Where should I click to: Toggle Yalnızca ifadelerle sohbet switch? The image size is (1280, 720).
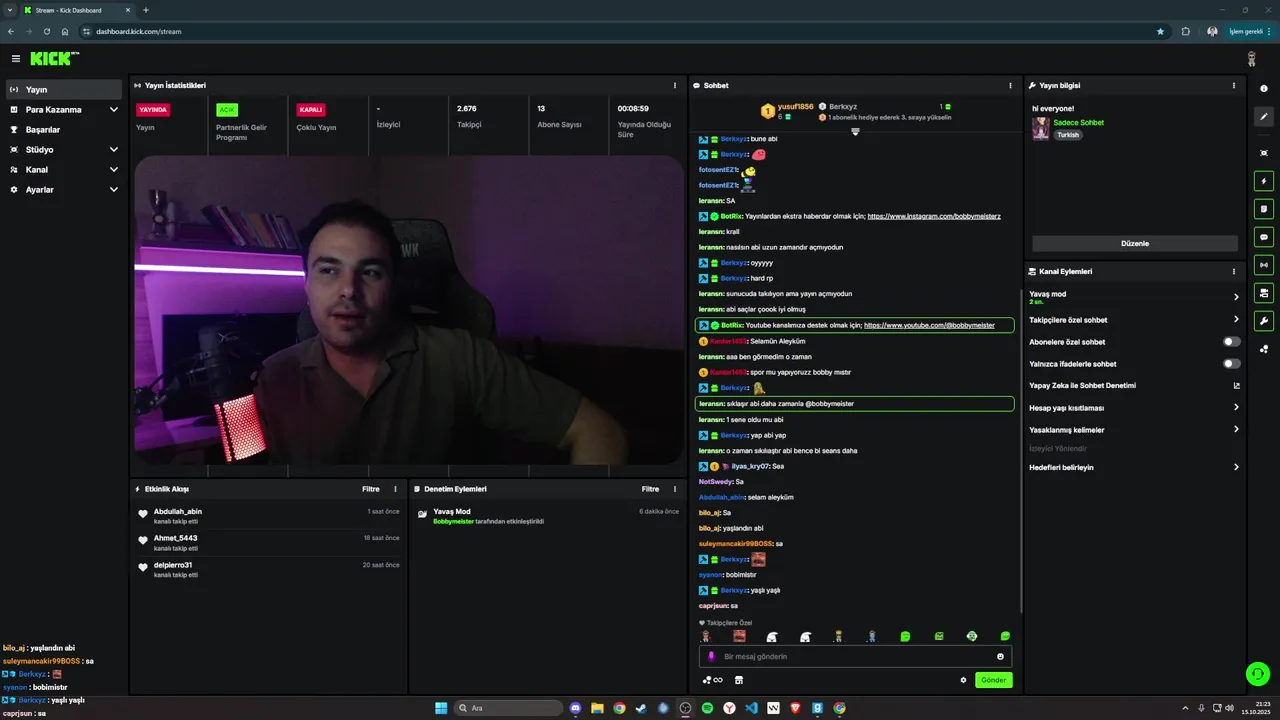point(1232,364)
